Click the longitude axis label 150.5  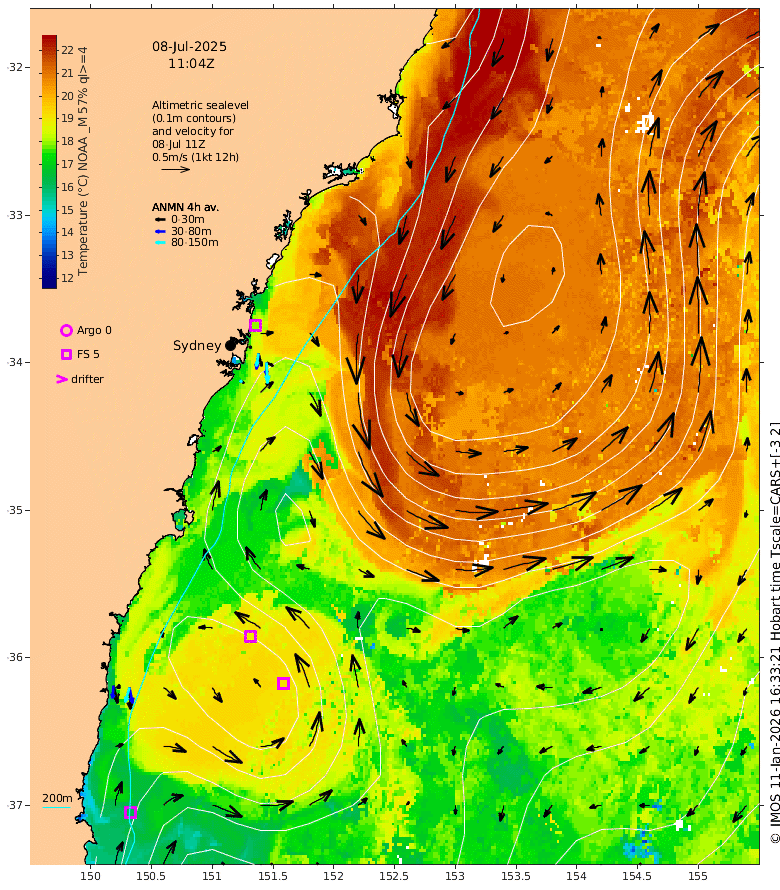pyautogui.click(x=151, y=876)
